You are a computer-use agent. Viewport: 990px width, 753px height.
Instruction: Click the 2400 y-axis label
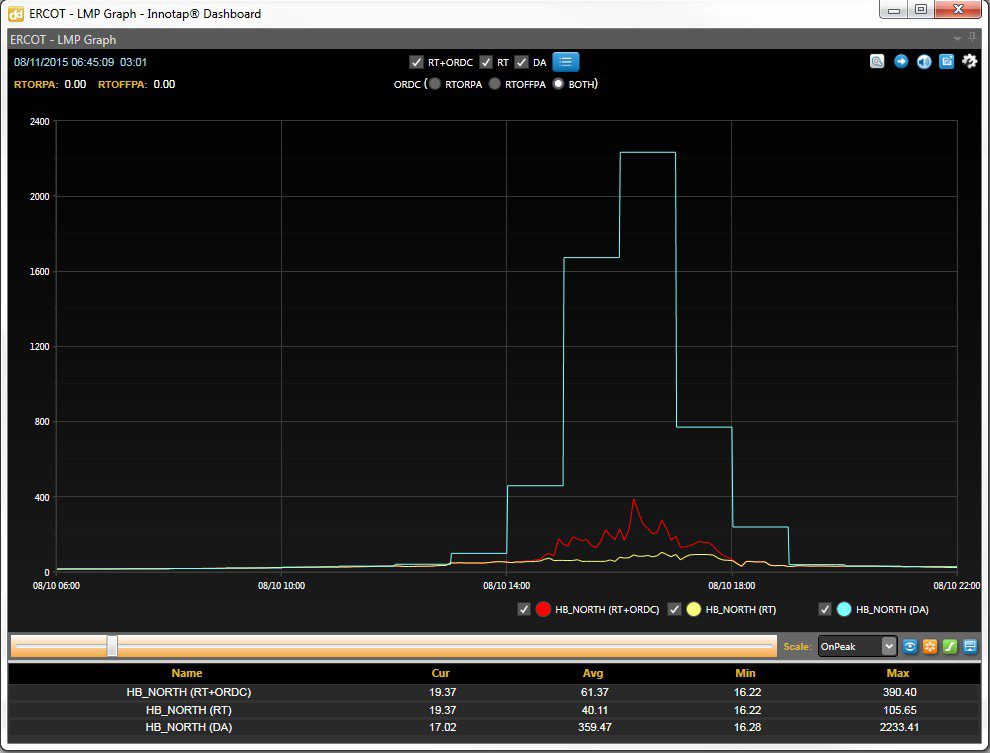point(40,121)
